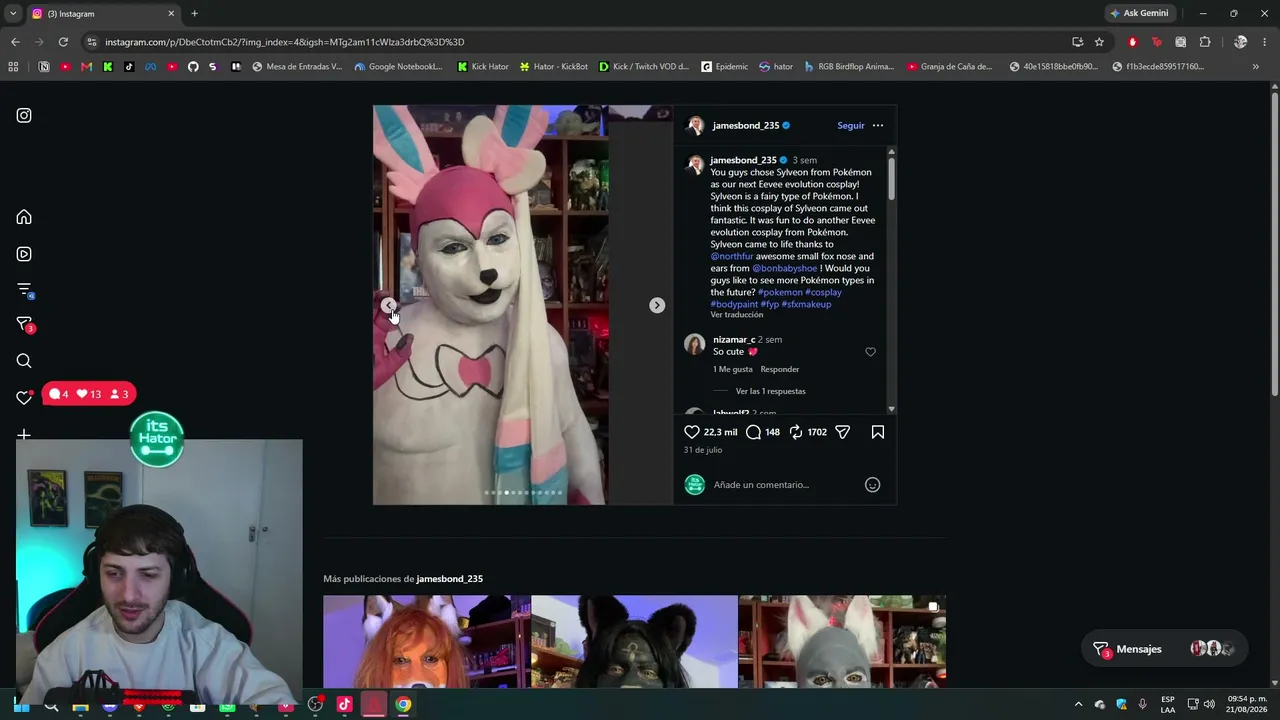
Task: Open the create new post plus icon
Action: pos(24,435)
